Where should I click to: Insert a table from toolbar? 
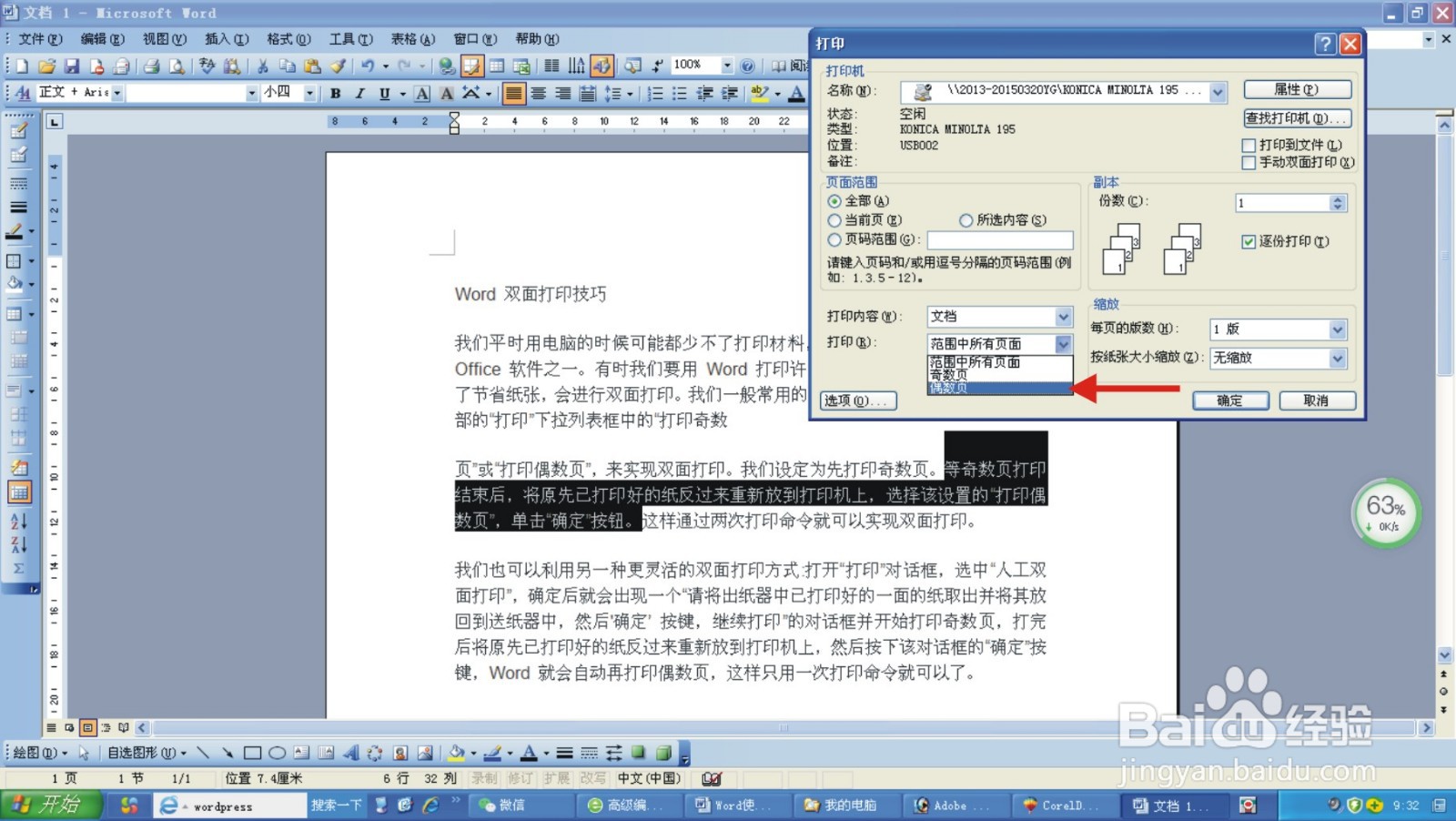tap(497, 66)
